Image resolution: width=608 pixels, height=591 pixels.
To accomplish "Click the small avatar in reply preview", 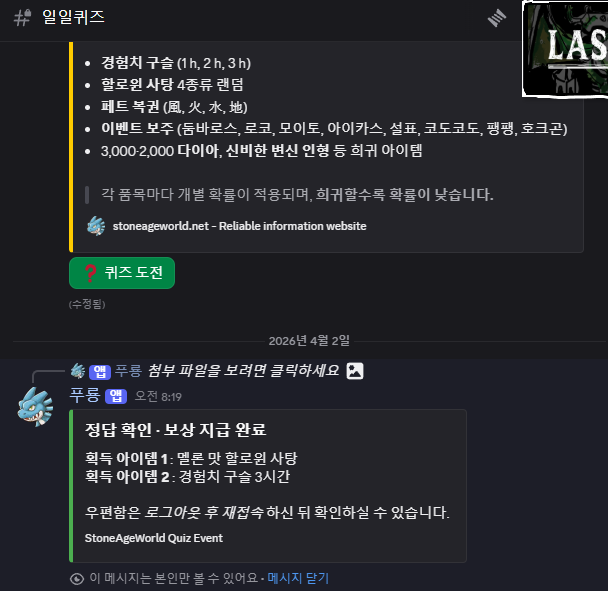I will pyautogui.click(x=77, y=371).
